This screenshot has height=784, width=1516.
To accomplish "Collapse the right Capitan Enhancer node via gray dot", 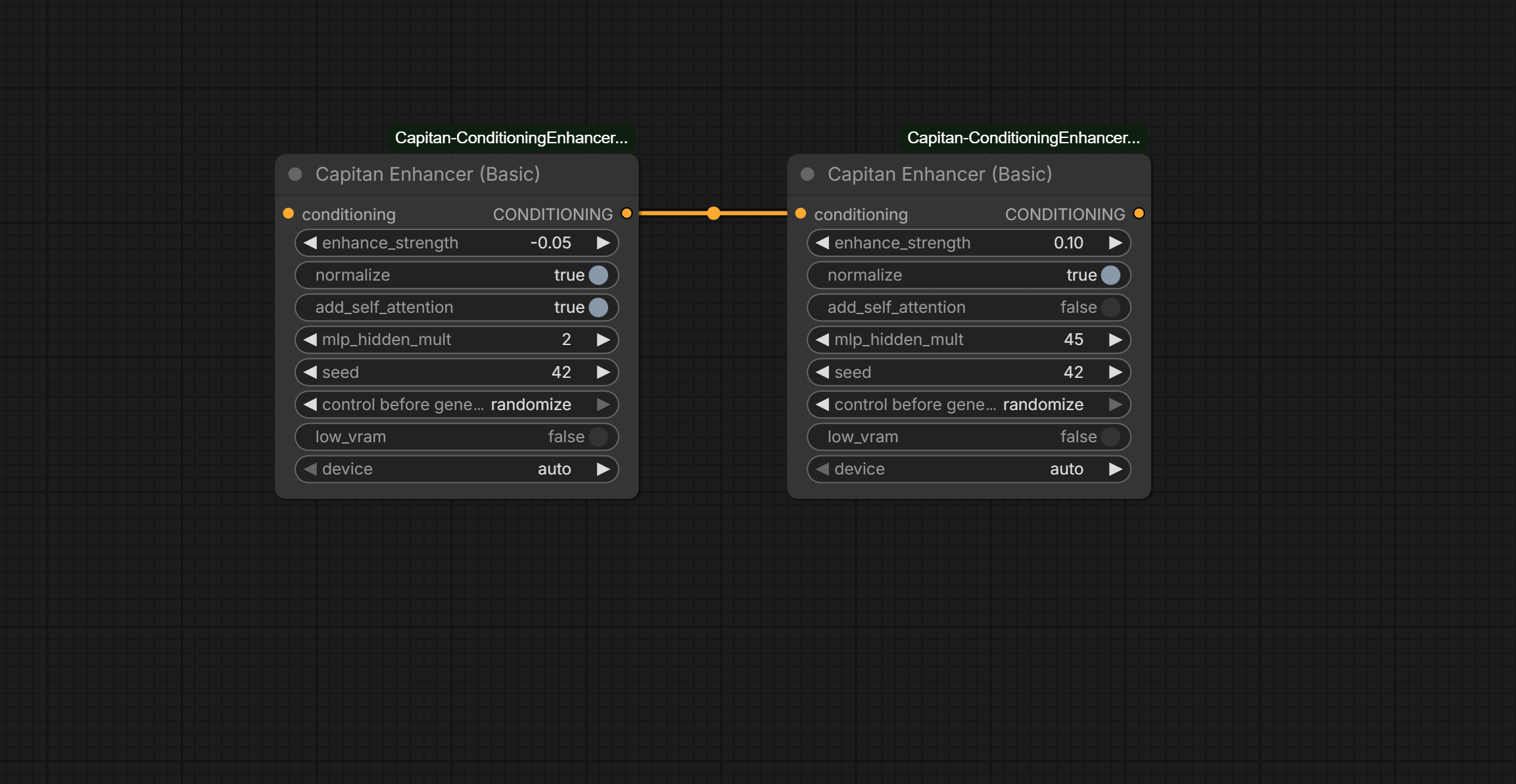I will coord(807,174).
